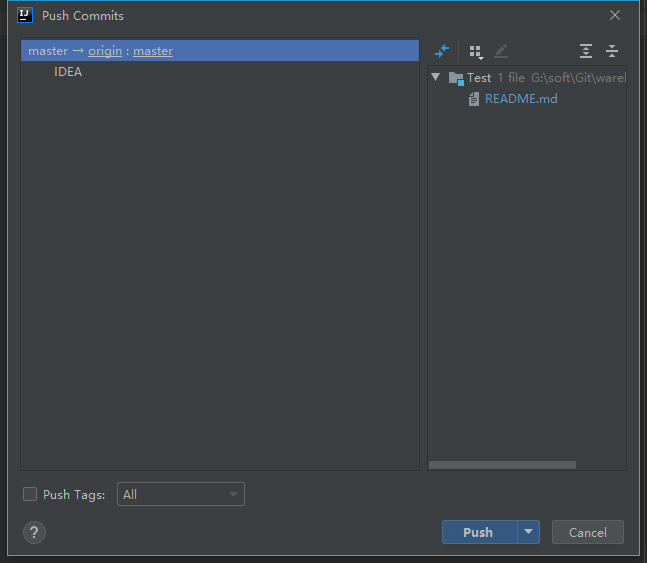The width and height of the screenshot is (647, 563).
Task: Close the Push Commits dialog
Action: pos(615,15)
